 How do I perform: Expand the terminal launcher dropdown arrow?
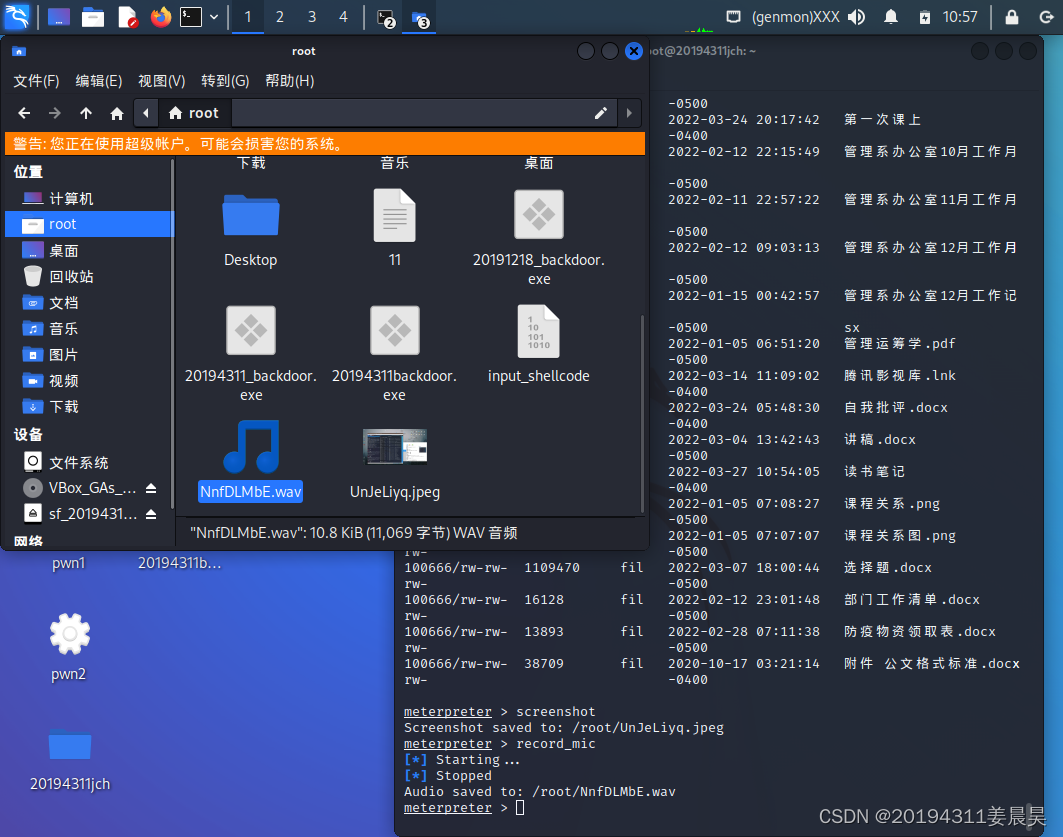point(214,17)
